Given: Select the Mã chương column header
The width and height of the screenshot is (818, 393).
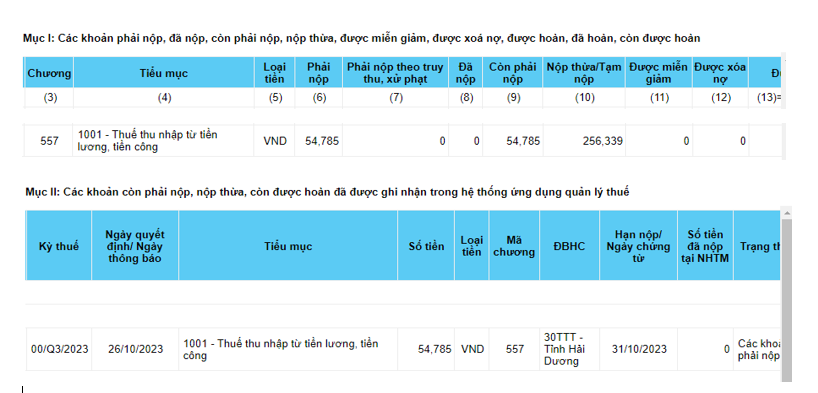Looking at the screenshot, I should [514, 246].
